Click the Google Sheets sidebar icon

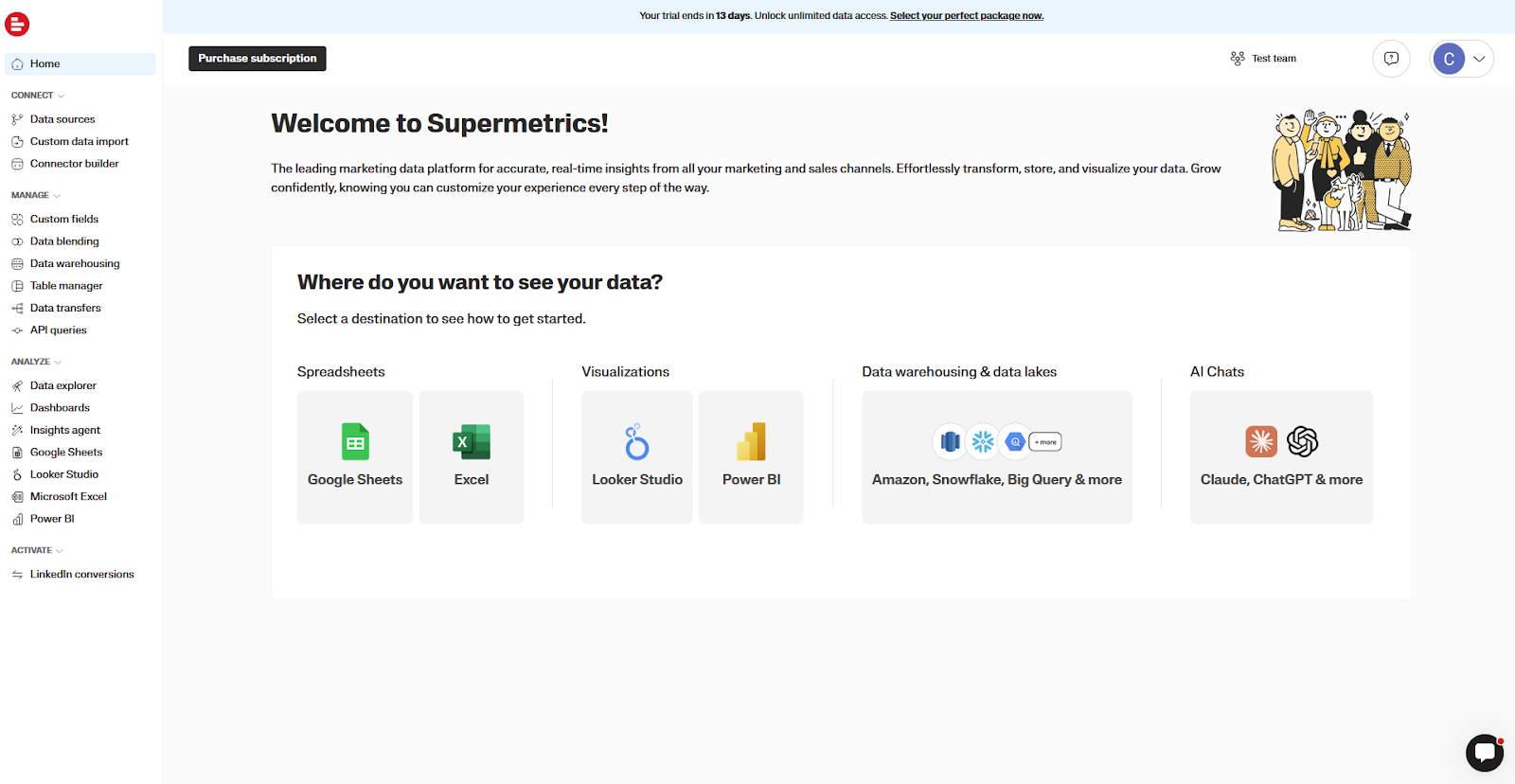click(x=17, y=453)
